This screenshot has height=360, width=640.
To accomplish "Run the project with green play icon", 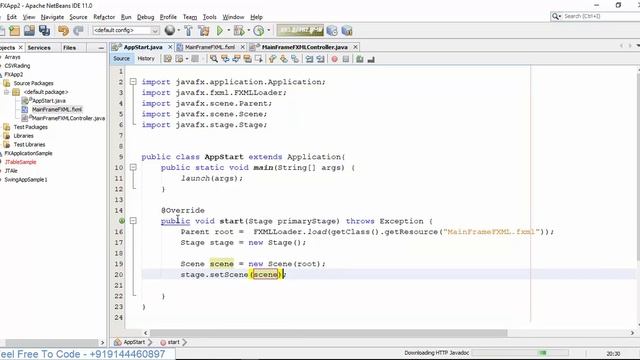I will (x=220, y=31).
